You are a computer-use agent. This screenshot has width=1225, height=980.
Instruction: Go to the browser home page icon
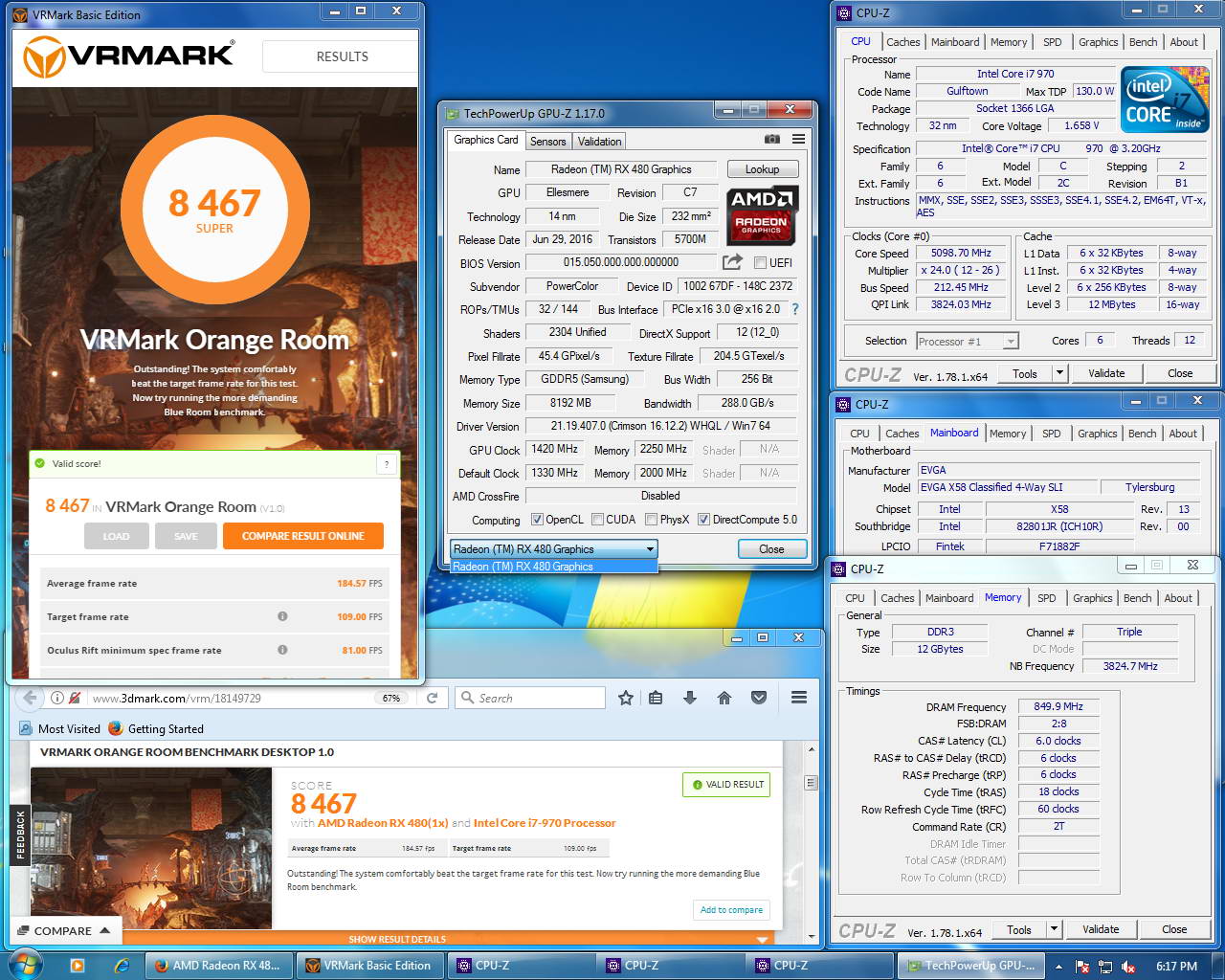point(724,698)
